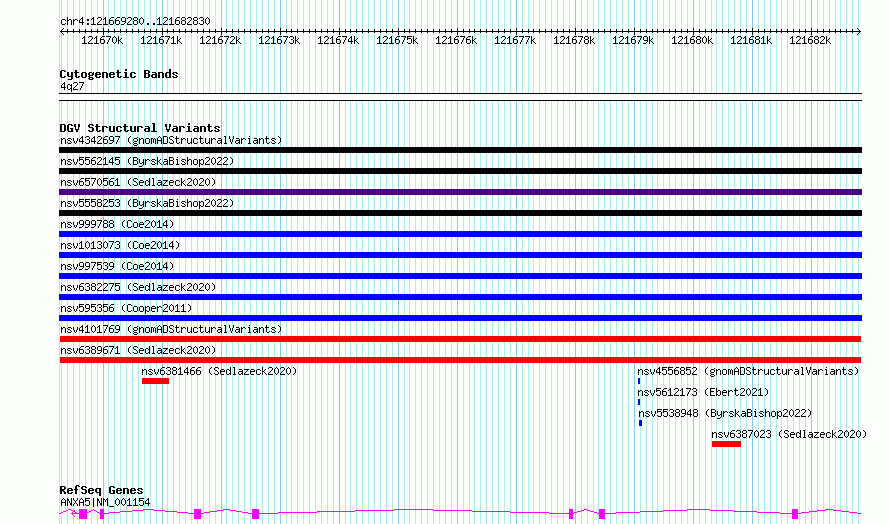
Task: Open the nsv6382275 (Sedlazeck2020) label
Action: [138, 287]
